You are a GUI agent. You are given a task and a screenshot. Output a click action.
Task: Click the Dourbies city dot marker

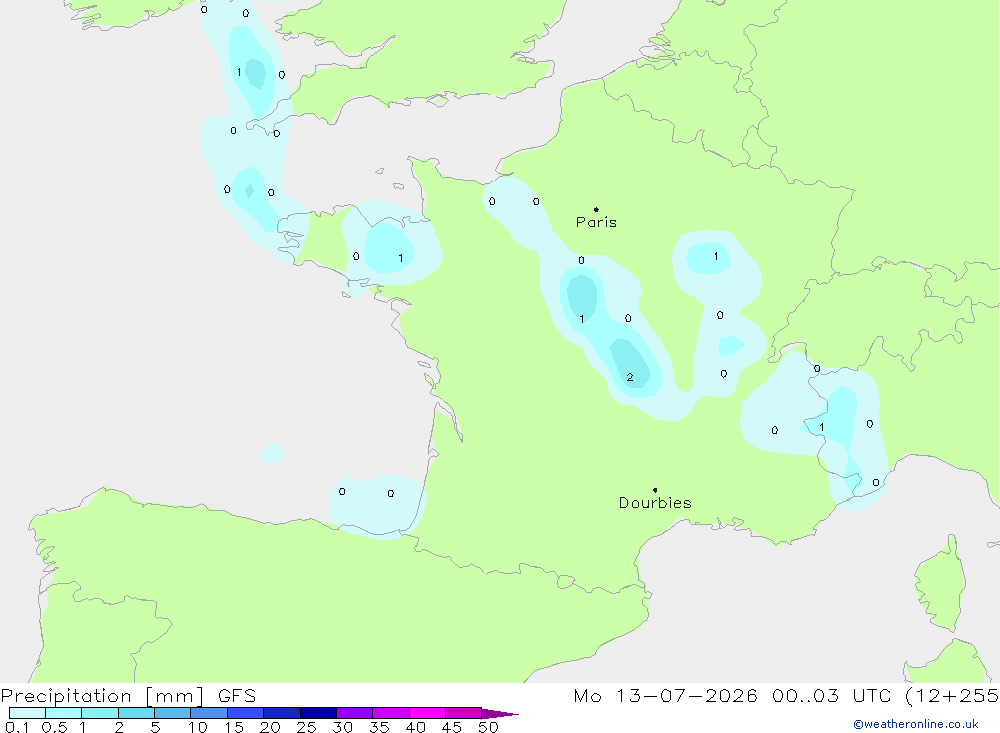tap(655, 490)
